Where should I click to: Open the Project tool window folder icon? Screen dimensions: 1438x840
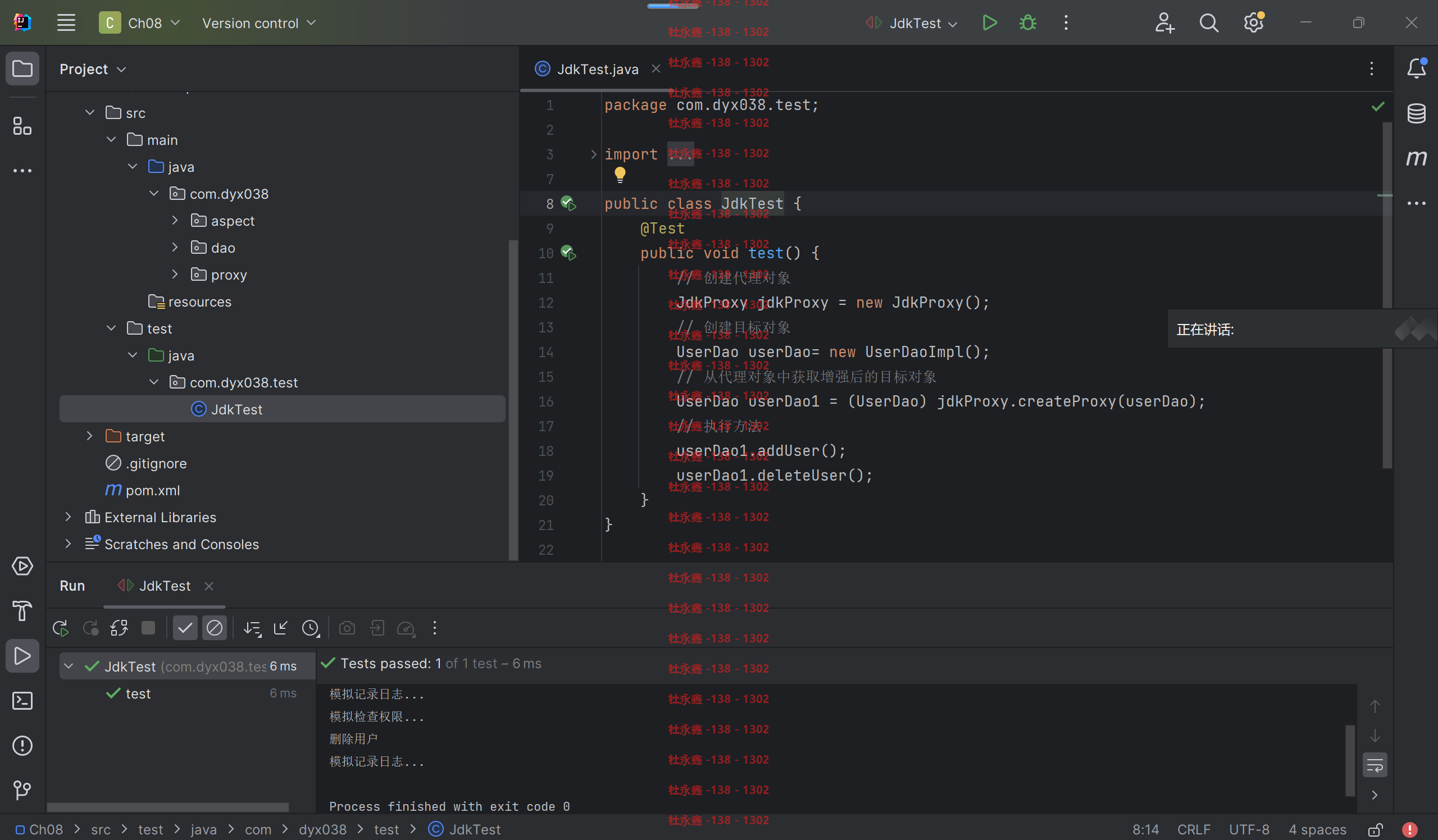tap(22, 69)
